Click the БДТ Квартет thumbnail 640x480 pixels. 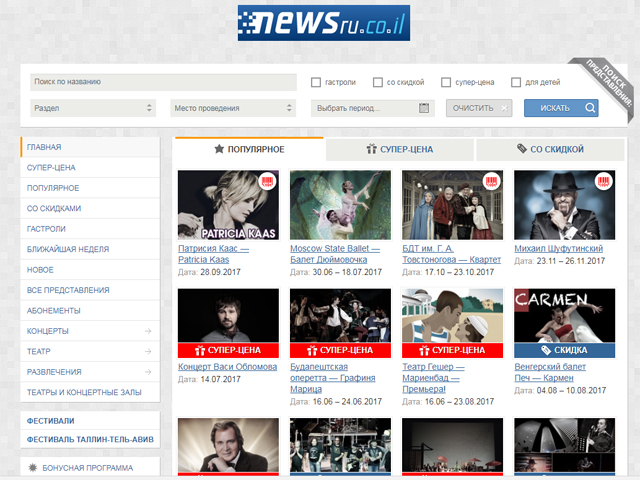pyautogui.click(x=452, y=205)
